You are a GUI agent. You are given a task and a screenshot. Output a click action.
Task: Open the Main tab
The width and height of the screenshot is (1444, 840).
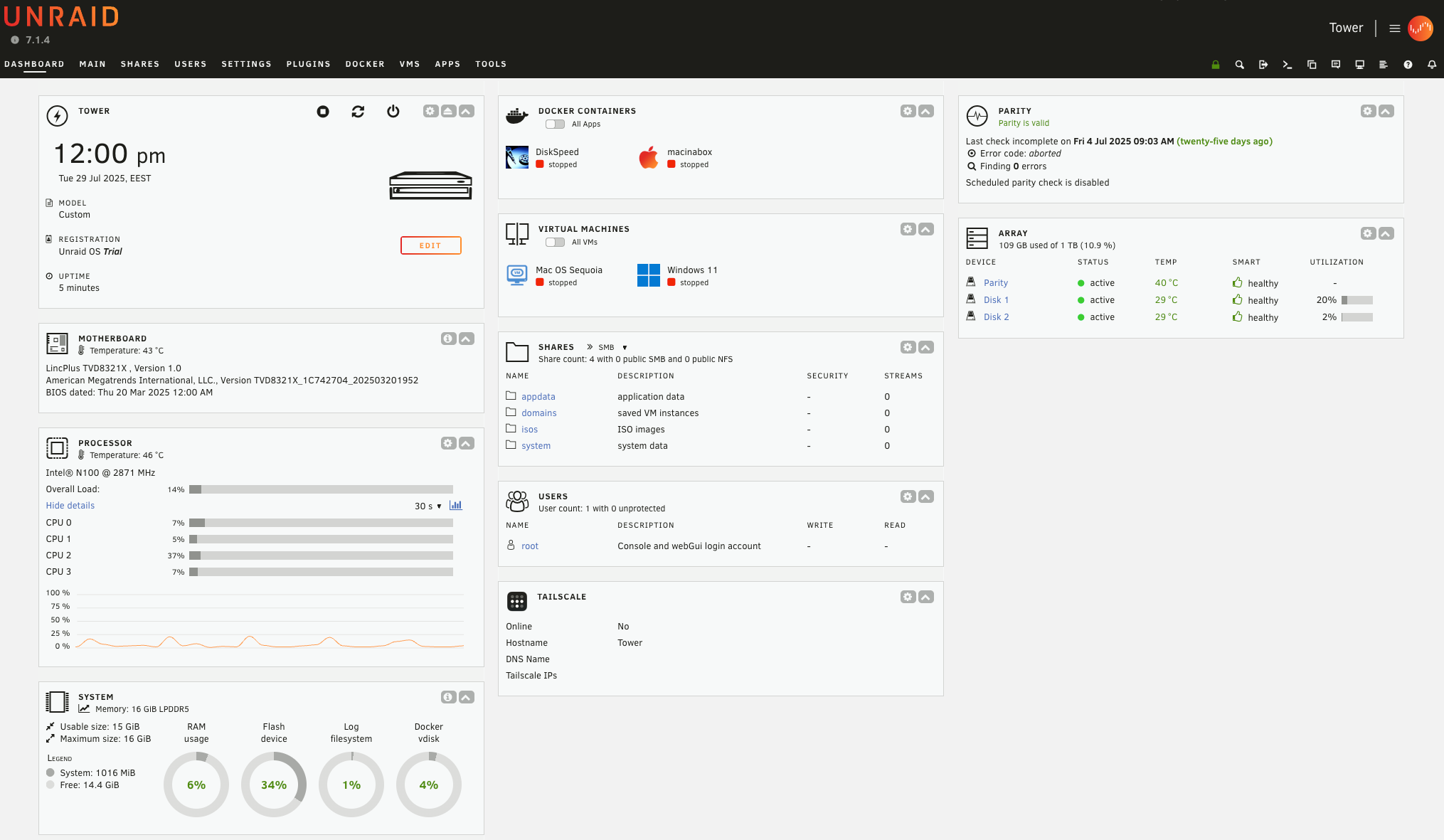click(92, 64)
